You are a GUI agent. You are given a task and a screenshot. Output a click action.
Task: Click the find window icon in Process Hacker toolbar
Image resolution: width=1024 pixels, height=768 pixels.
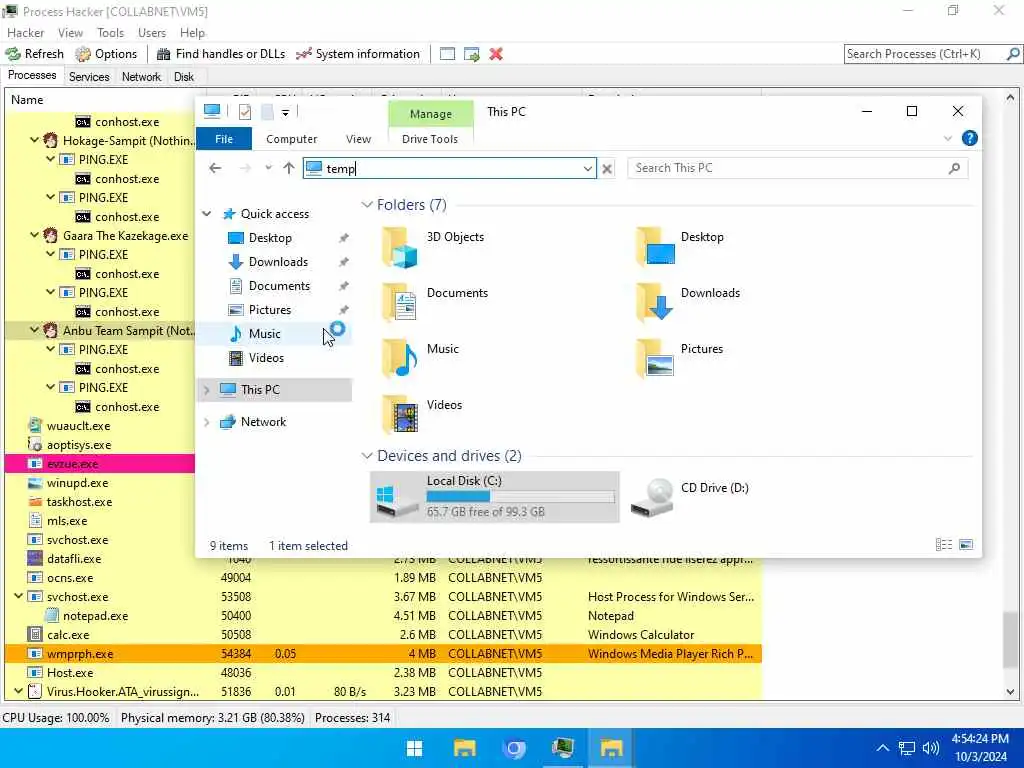(x=447, y=54)
